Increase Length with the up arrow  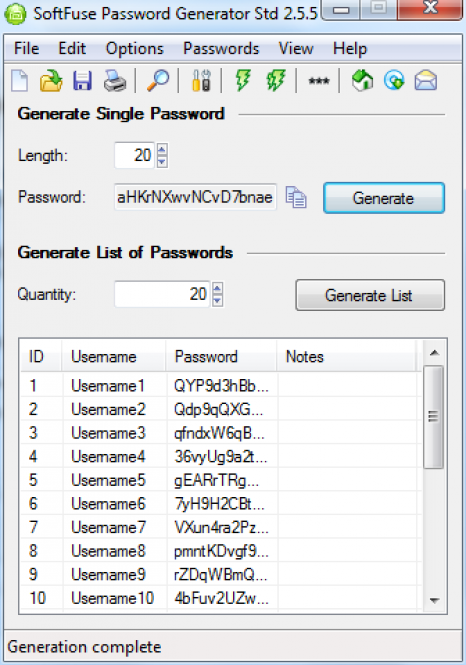pyautogui.click(x=162, y=150)
